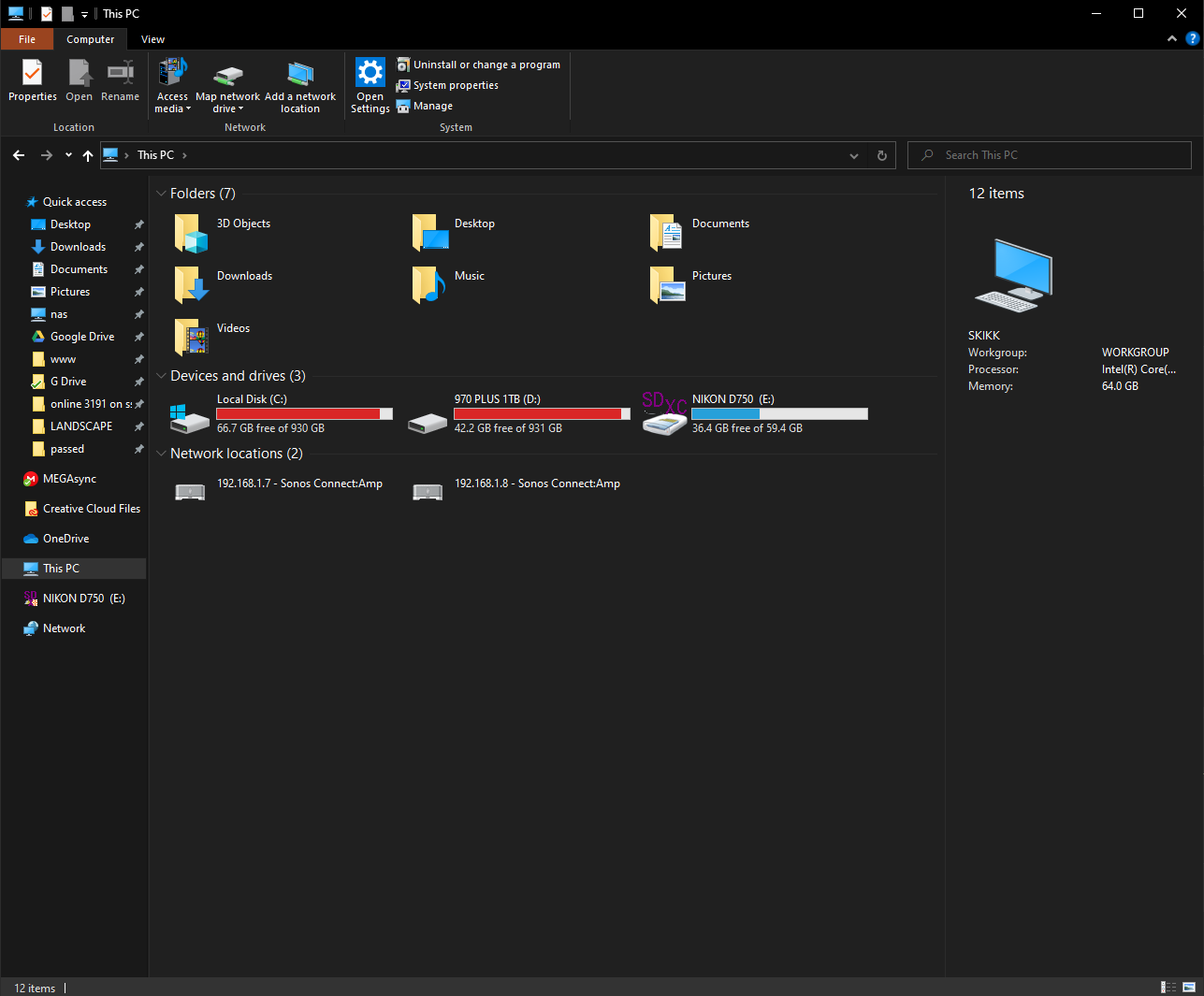
Task: Refresh the This PC view
Action: (882, 155)
